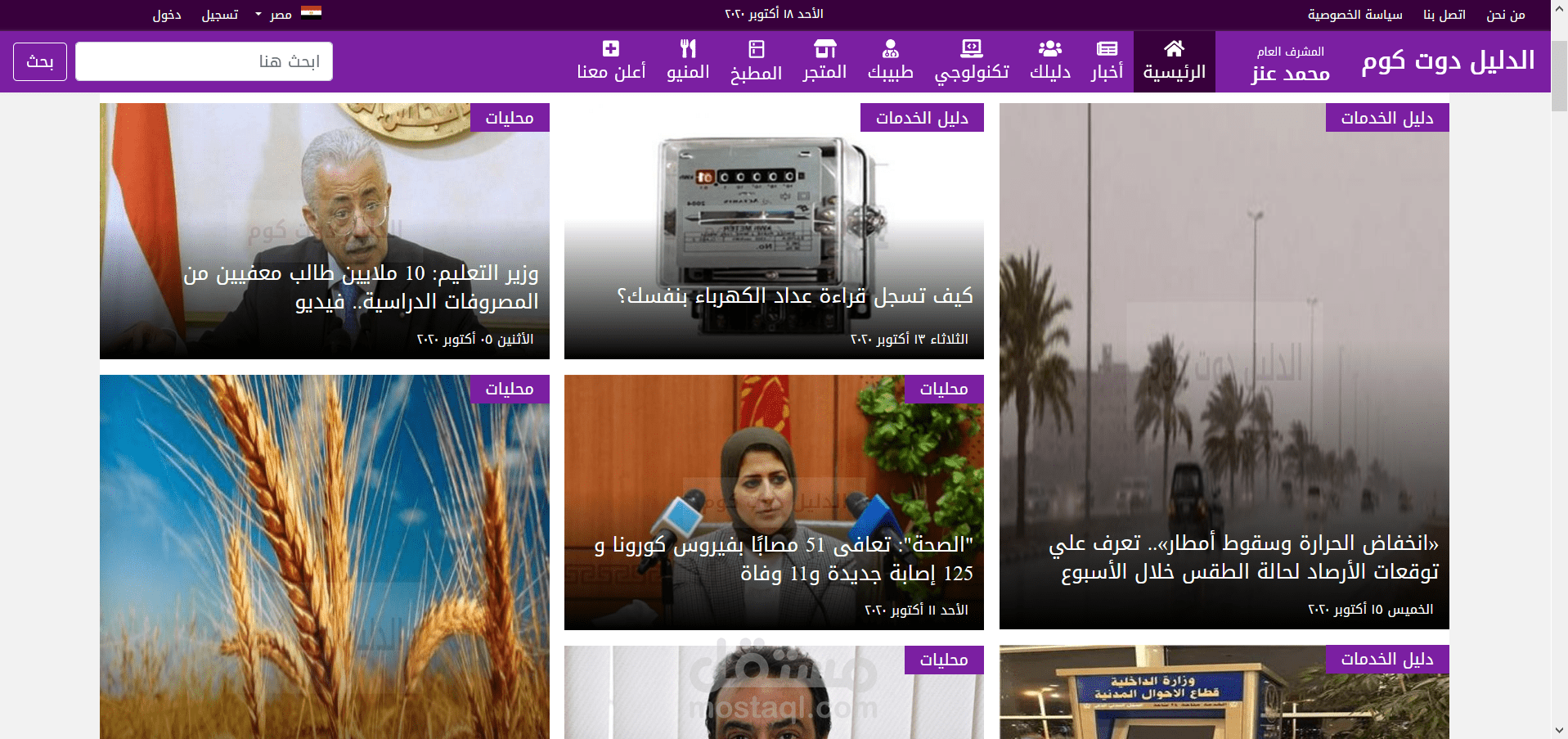Open the الصحة coronavirus recoveries headline
This screenshot has width=1568, height=739.
[x=784, y=559]
